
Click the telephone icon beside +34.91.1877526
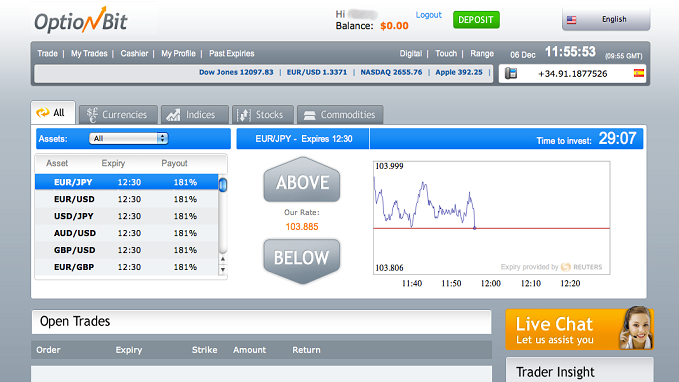tap(511, 73)
